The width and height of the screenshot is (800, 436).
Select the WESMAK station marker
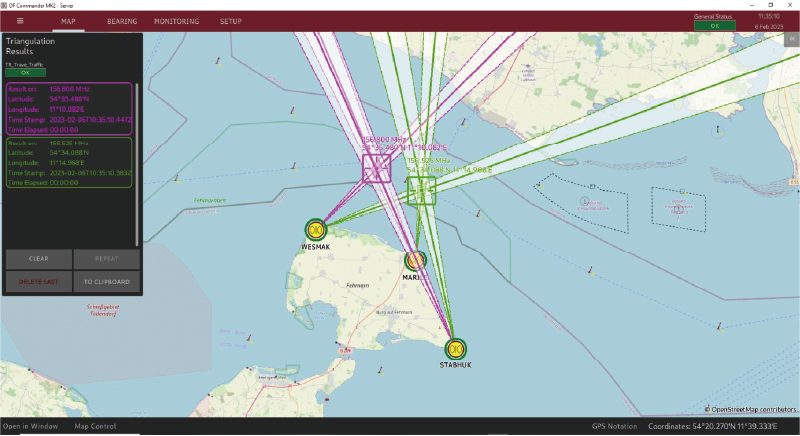[x=316, y=229]
